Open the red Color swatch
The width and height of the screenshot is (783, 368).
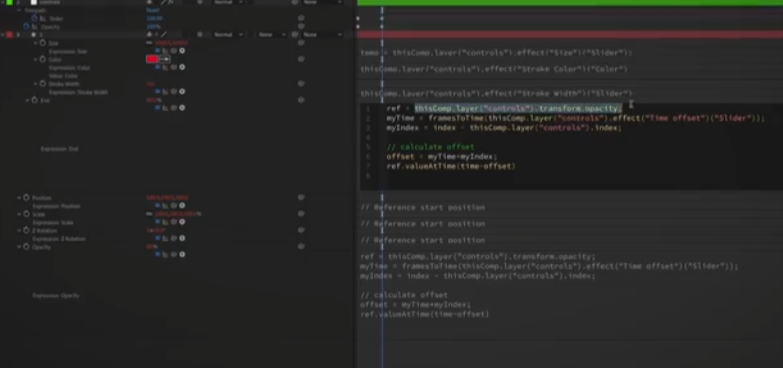tap(152, 59)
